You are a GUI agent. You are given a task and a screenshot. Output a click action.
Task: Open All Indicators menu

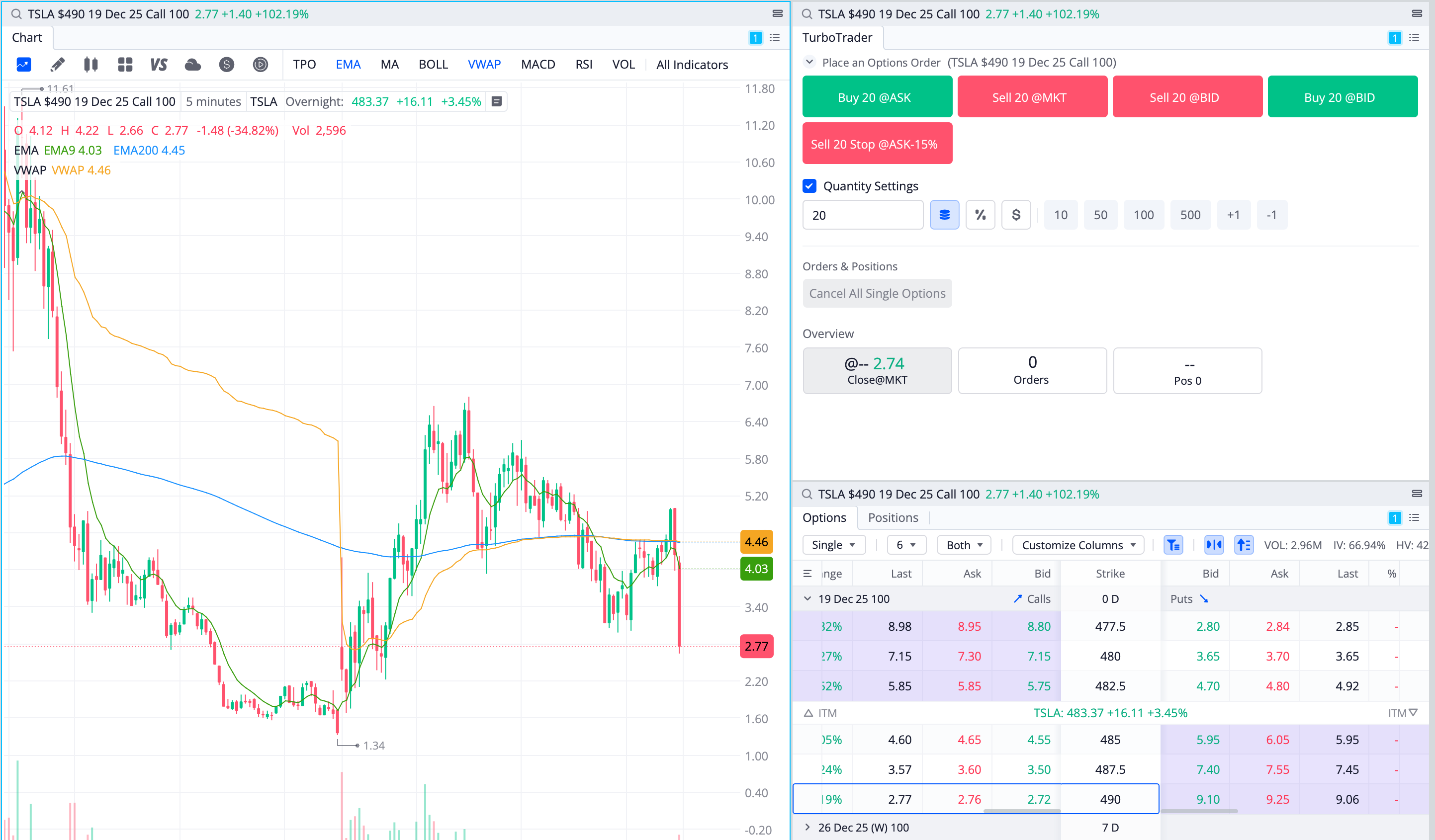pyautogui.click(x=692, y=64)
